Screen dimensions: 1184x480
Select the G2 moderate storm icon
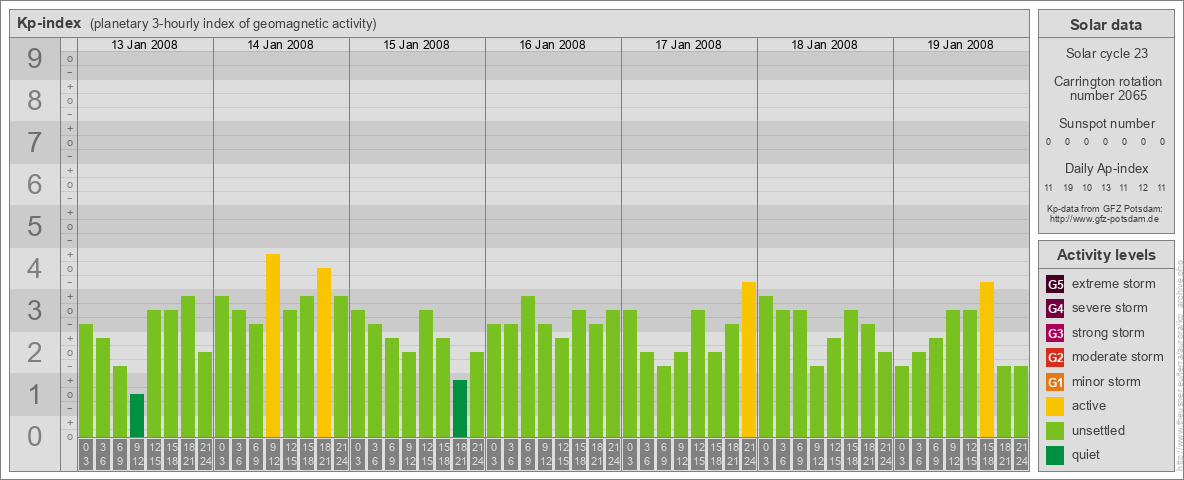(x=1055, y=357)
